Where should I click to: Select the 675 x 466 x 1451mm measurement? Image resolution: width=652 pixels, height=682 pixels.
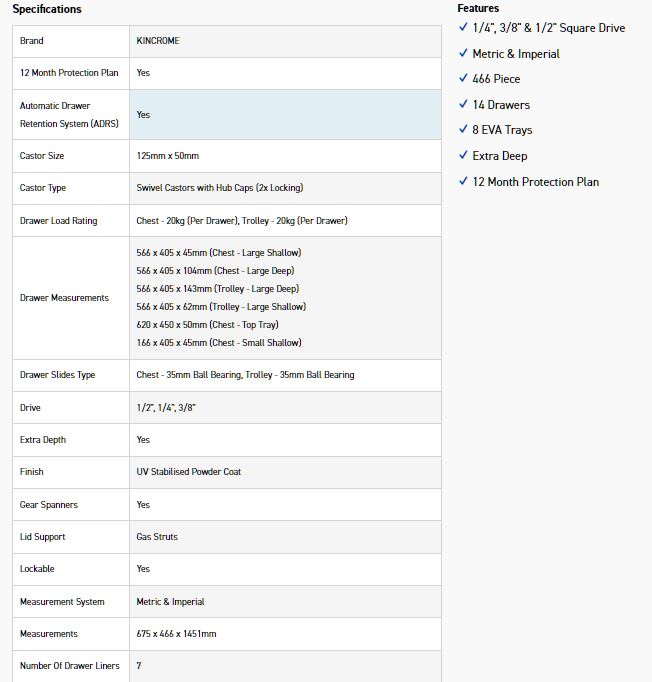click(x=176, y=634)
